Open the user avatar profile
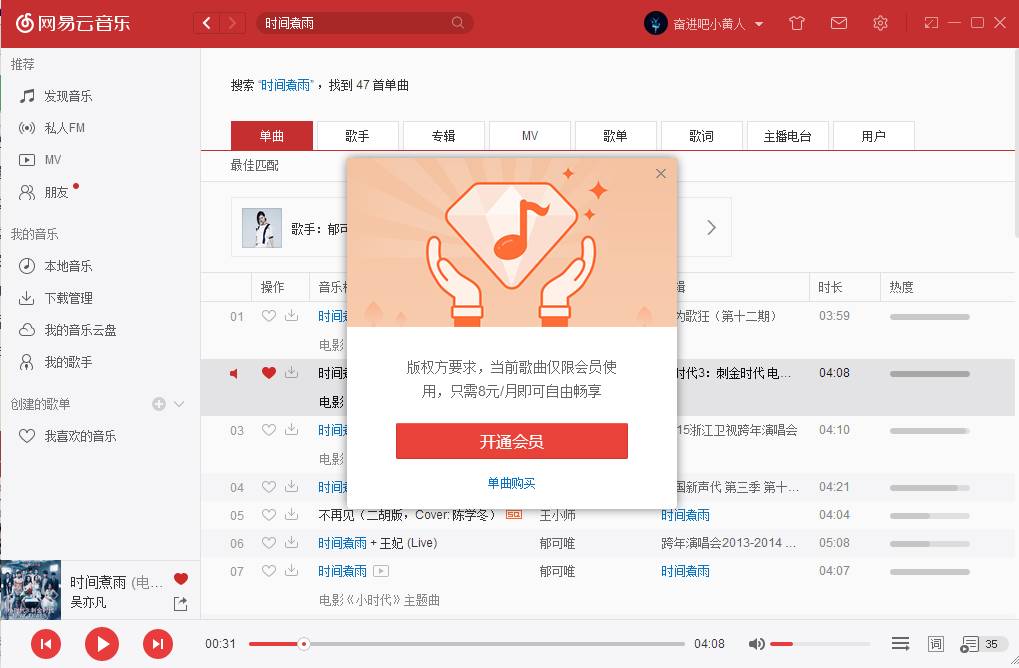Image resolution: width=1019 pixels, height=668 pixels. click(x=655, y=23)
